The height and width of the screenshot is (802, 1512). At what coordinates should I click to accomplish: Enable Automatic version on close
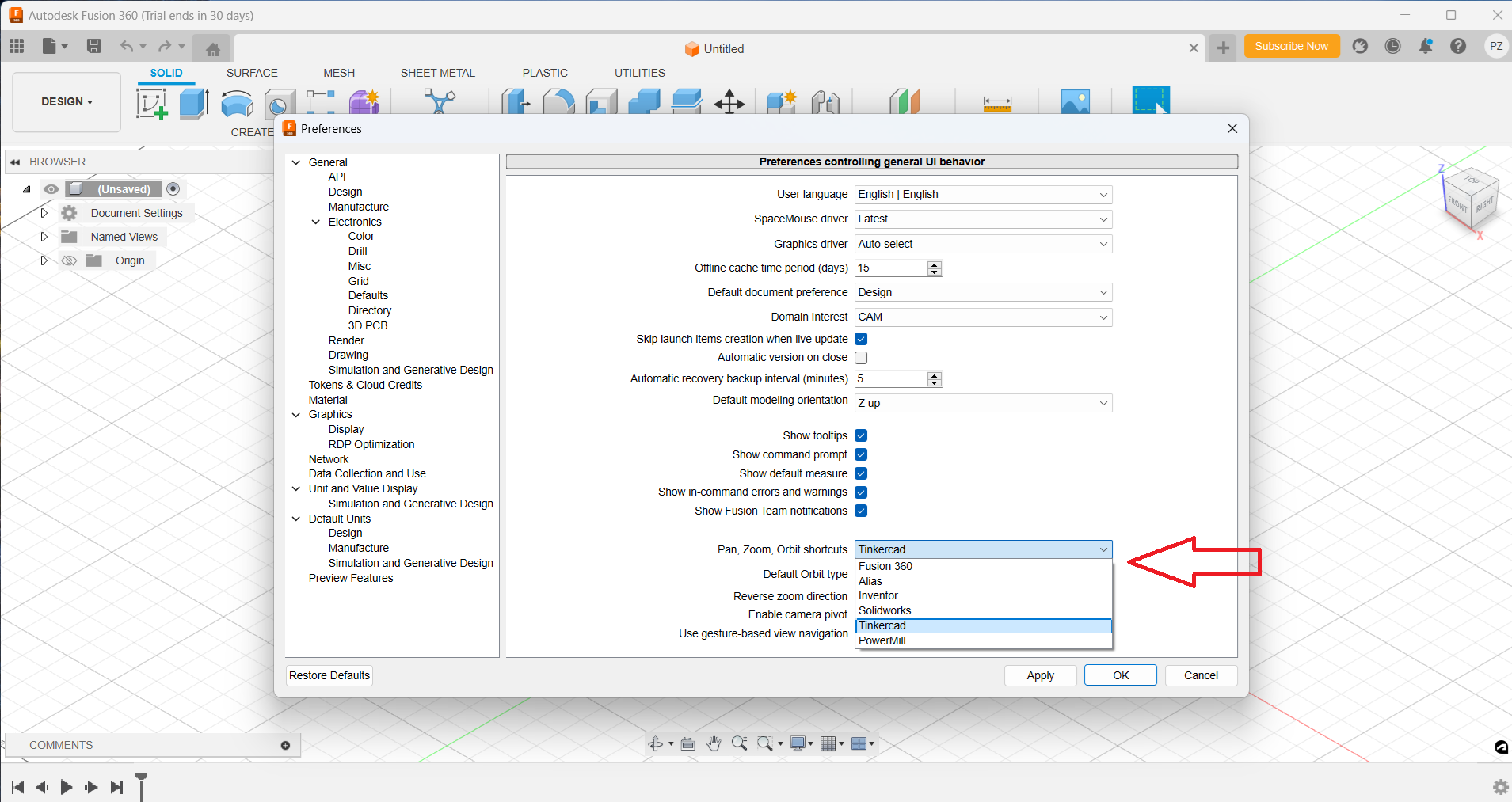(861, 358)
